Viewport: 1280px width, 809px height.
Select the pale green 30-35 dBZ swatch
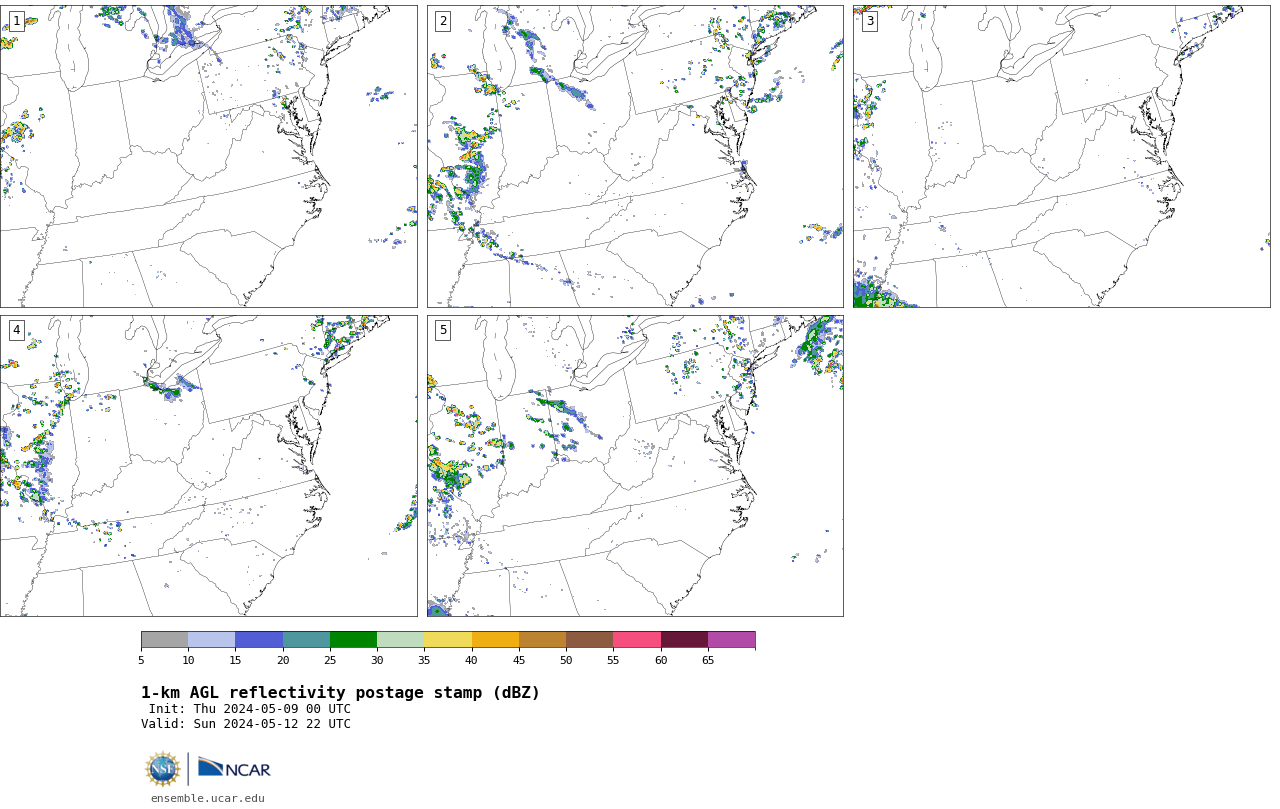(x=400, y=640)
